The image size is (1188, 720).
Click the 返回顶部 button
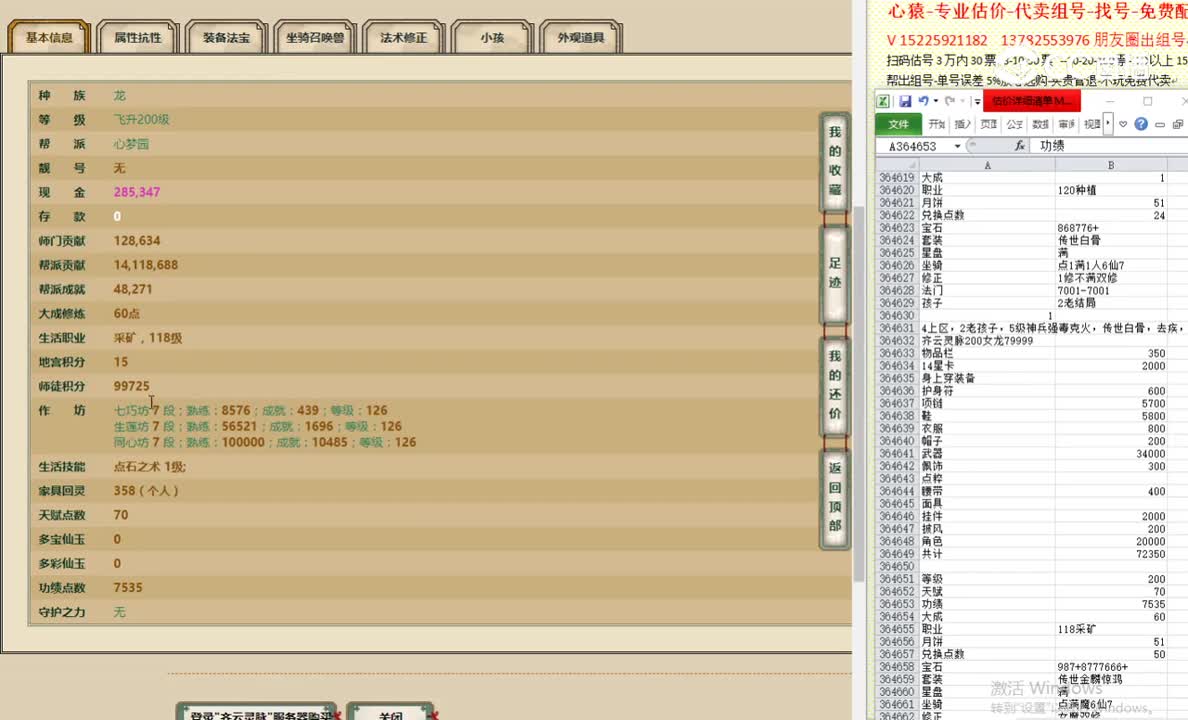click(835, 497)
